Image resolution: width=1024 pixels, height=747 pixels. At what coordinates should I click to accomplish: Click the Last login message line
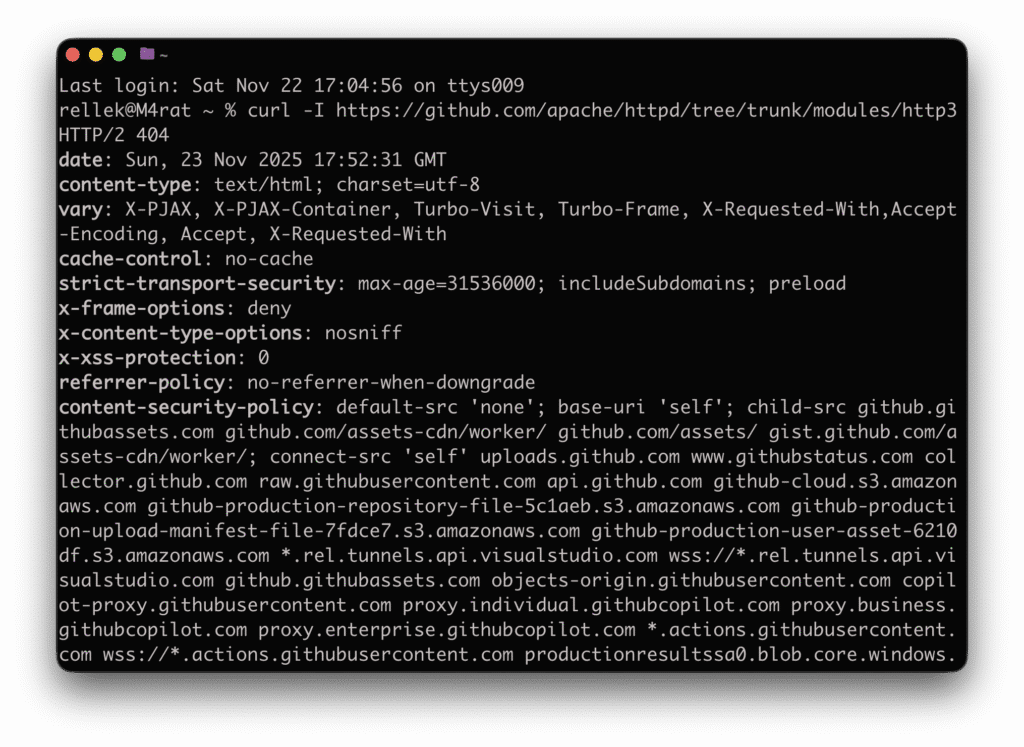pos(290,86)
